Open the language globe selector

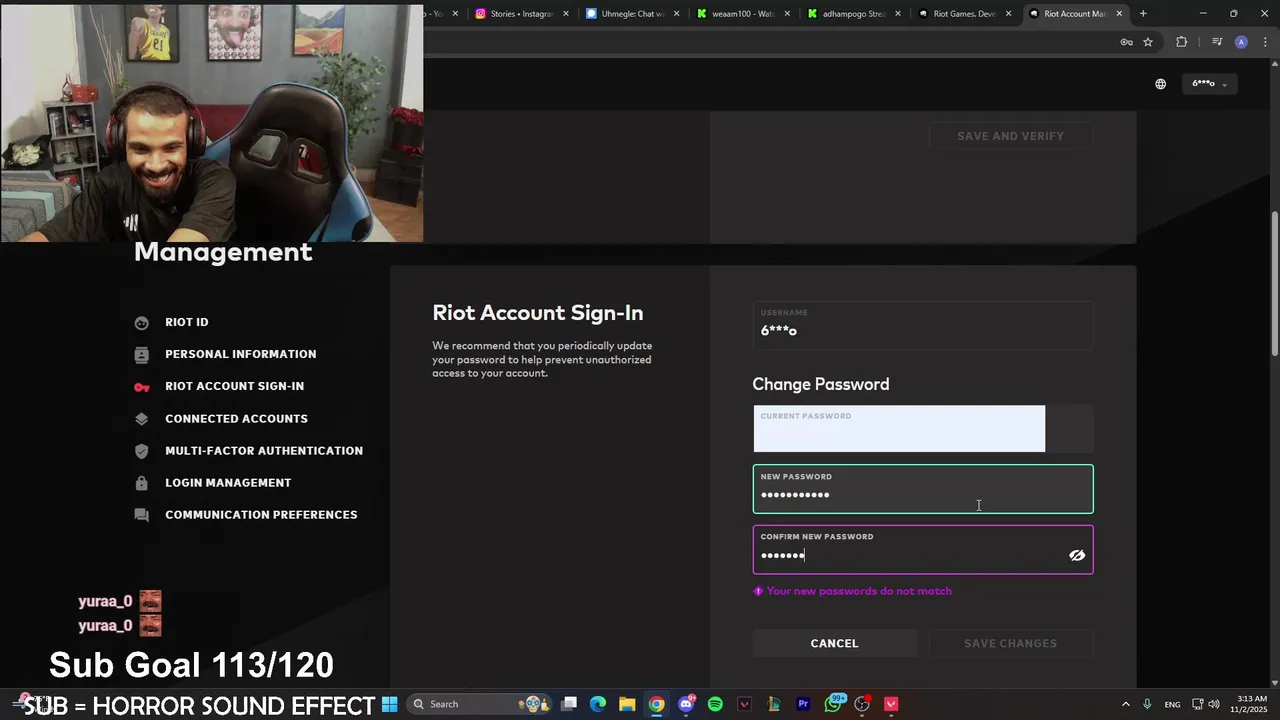pos(1160,84)
